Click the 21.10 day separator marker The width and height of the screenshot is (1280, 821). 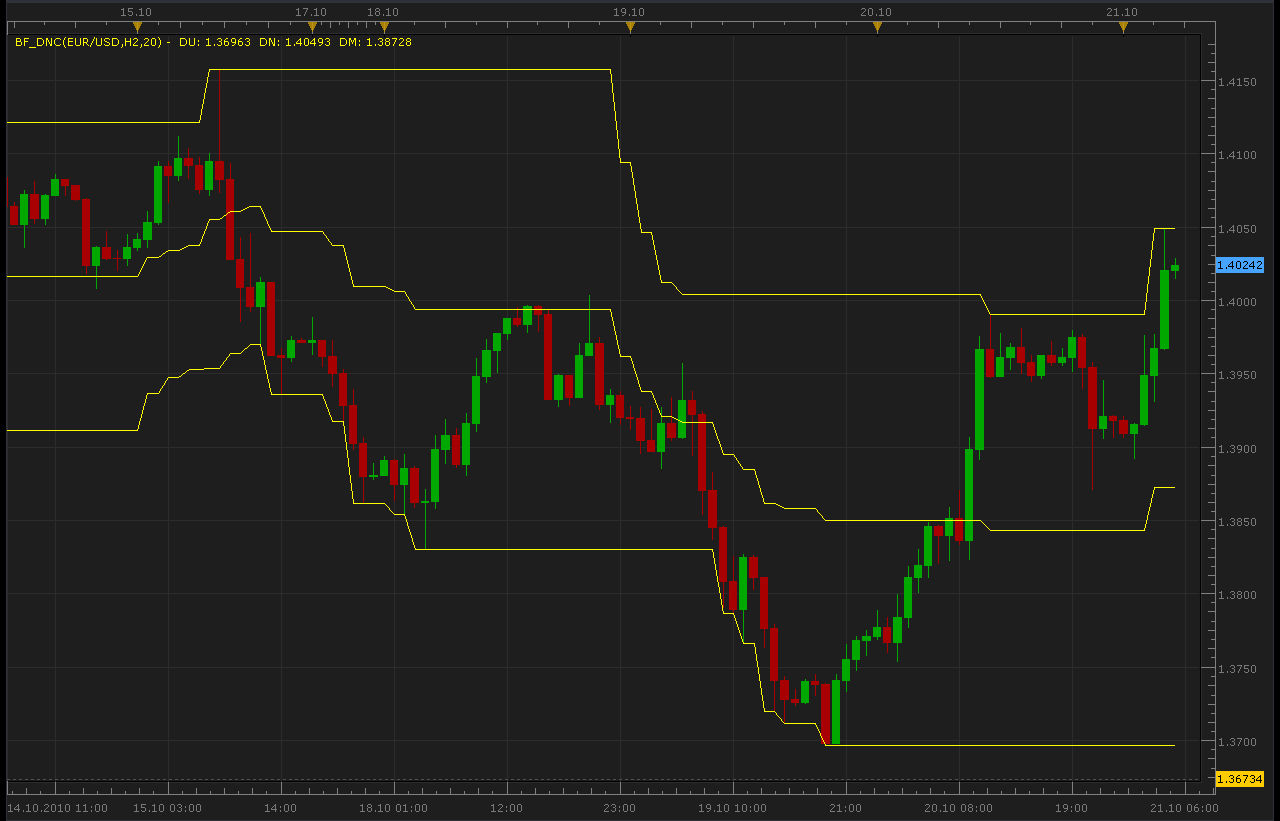pyautogui.click(x=1123, y=27)
